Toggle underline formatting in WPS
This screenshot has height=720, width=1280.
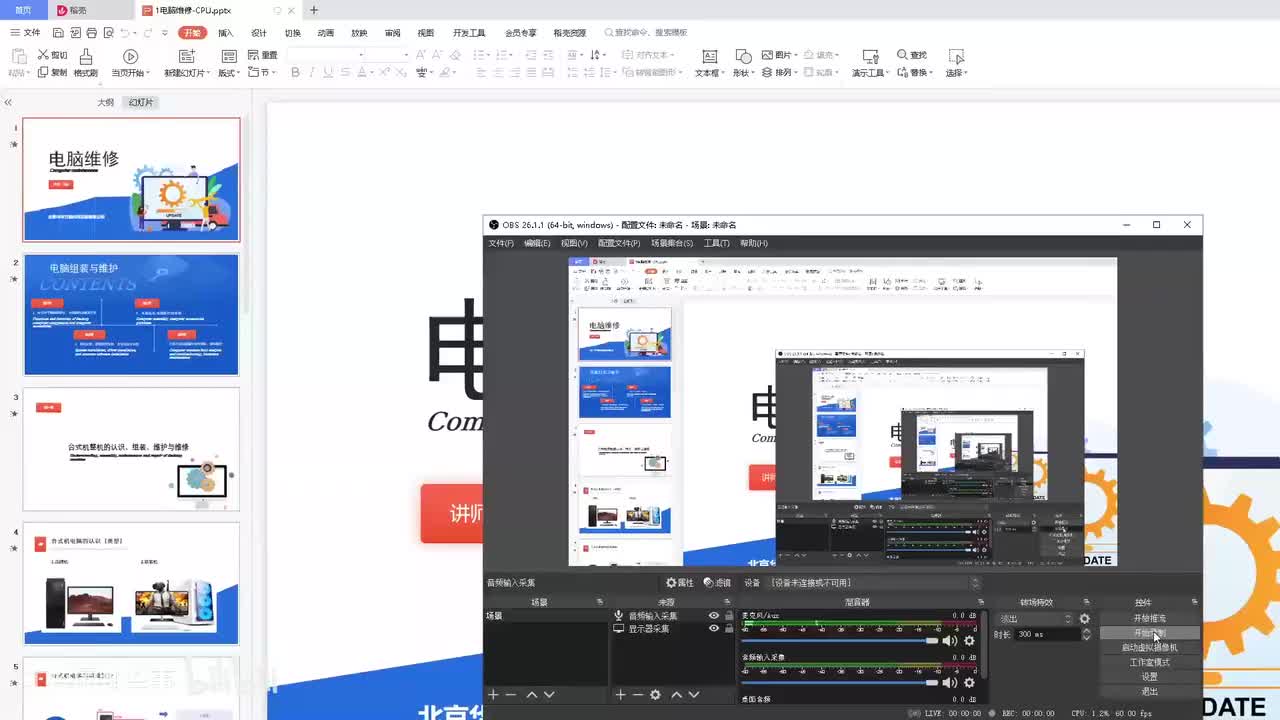(328, 72)
